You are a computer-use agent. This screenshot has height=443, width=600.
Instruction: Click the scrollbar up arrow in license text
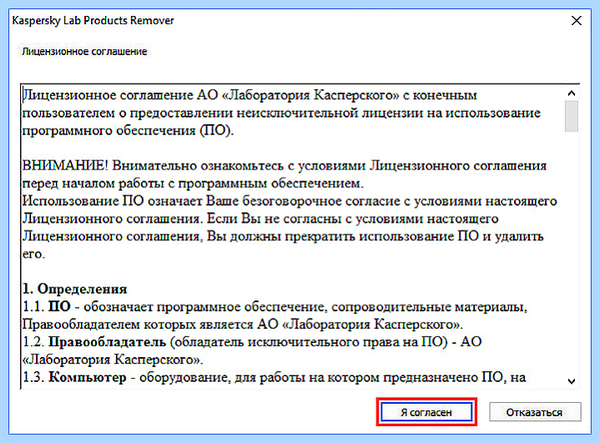coord(571,93)
